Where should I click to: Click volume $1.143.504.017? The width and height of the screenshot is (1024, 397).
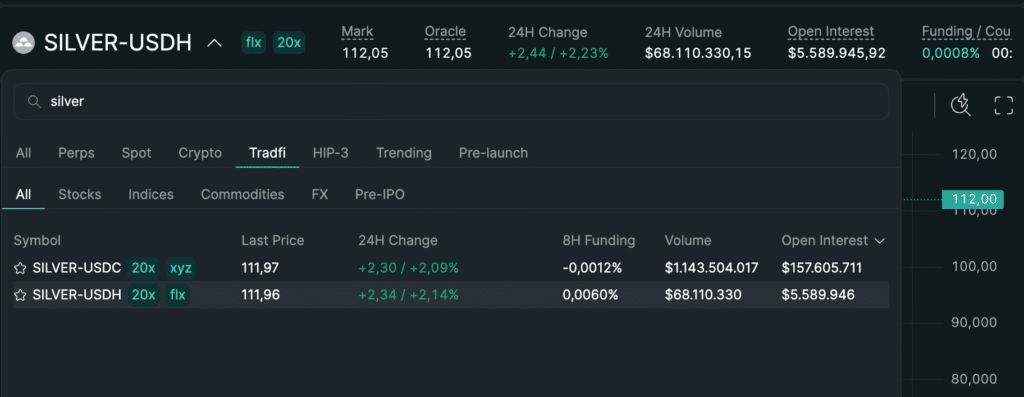pyautogui.click(x=712, y=268)
